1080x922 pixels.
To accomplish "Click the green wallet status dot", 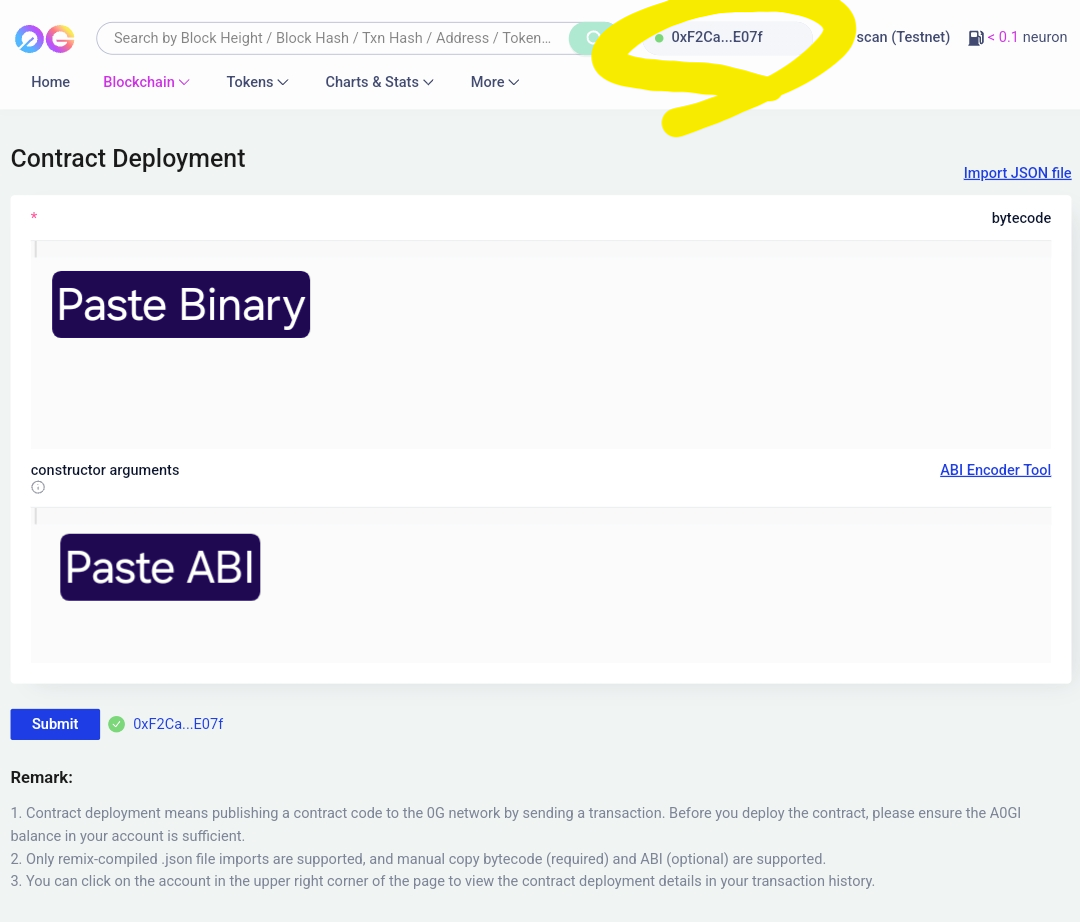I will click(x=659, y=38).
